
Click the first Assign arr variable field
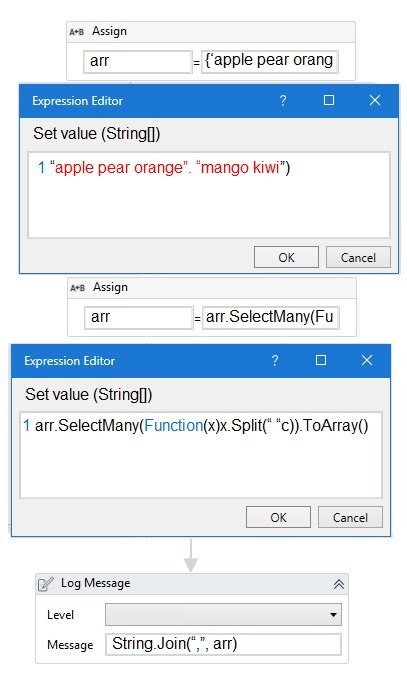pos(137,62)
